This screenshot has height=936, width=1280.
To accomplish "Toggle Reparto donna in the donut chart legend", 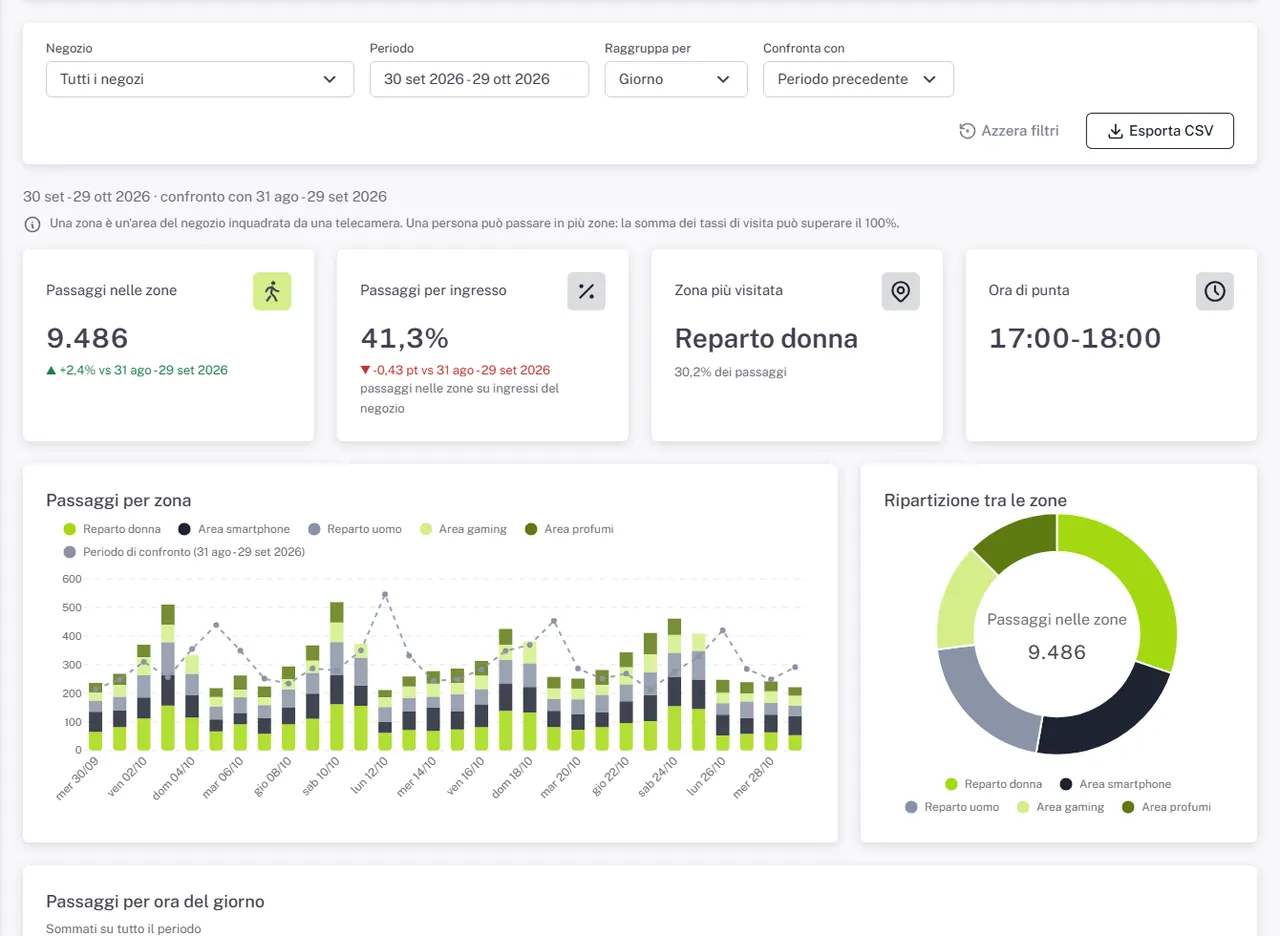I will coord(993,784).
